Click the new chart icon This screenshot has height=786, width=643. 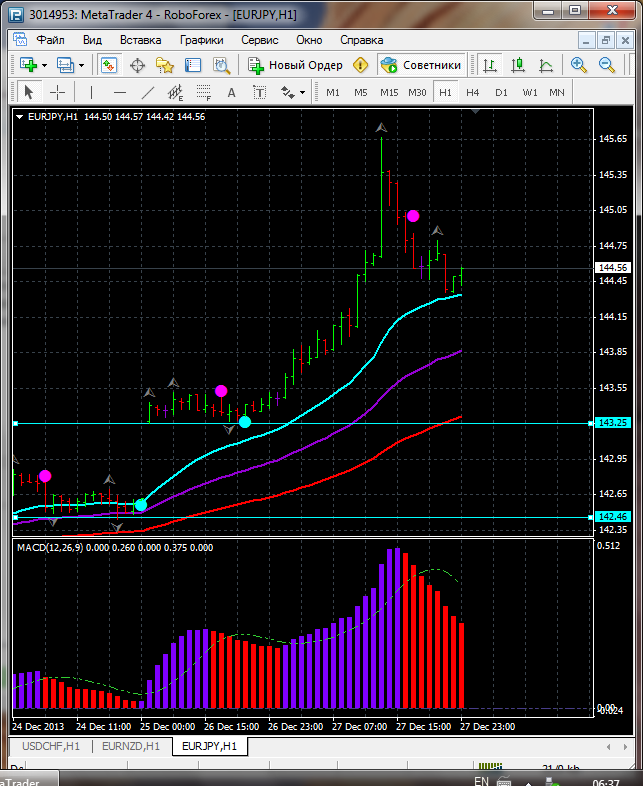[x=26, y=65]
